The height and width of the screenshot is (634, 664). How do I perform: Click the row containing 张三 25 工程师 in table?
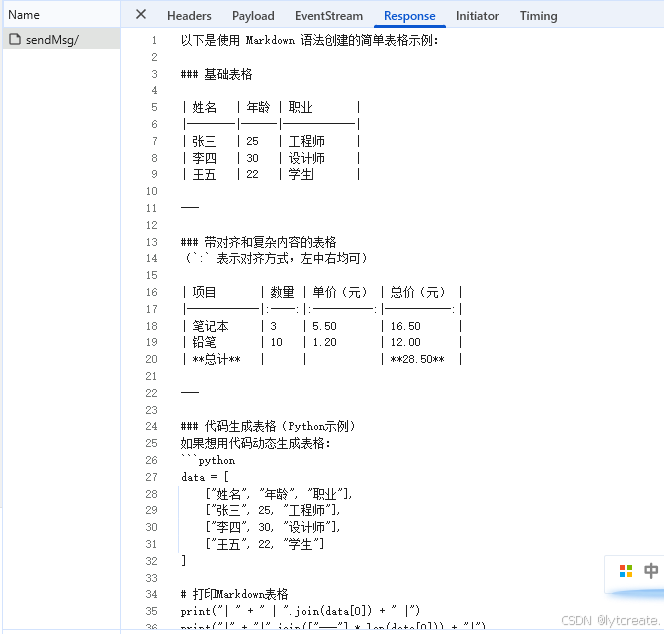[x=271, y=141]
